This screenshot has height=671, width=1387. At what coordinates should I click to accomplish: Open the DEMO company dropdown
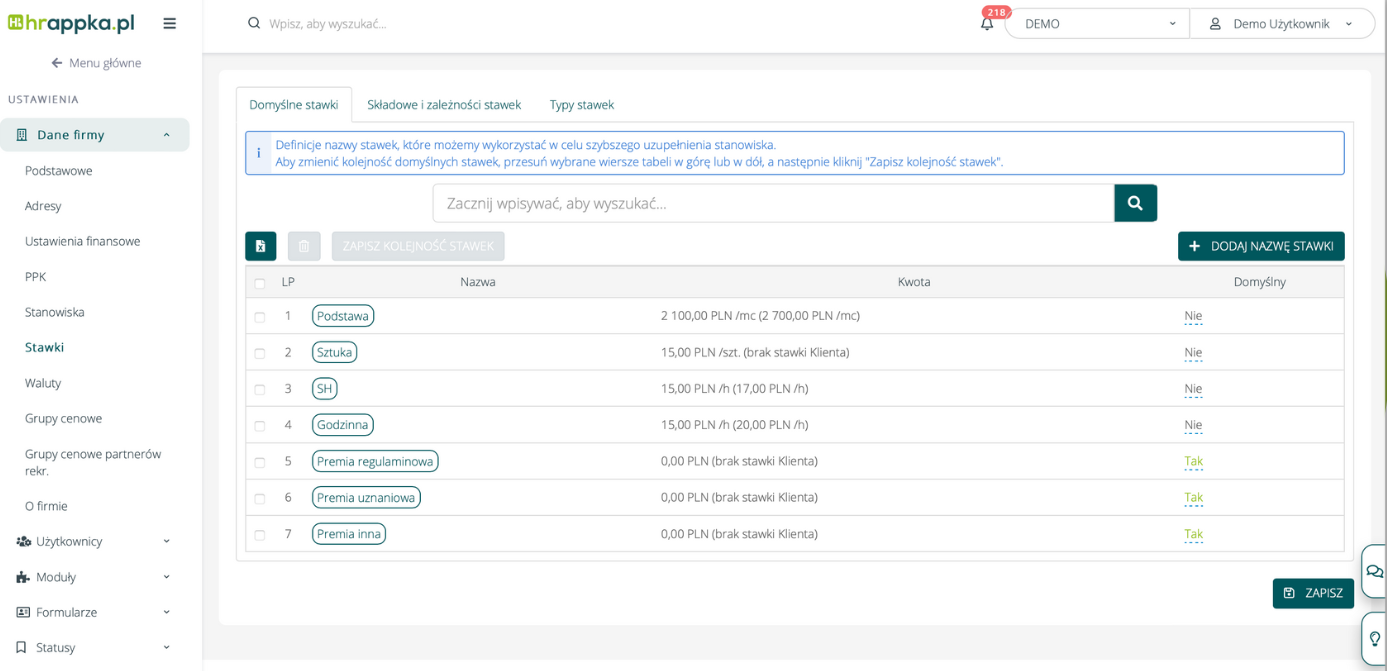click(x=1097, y=24)
